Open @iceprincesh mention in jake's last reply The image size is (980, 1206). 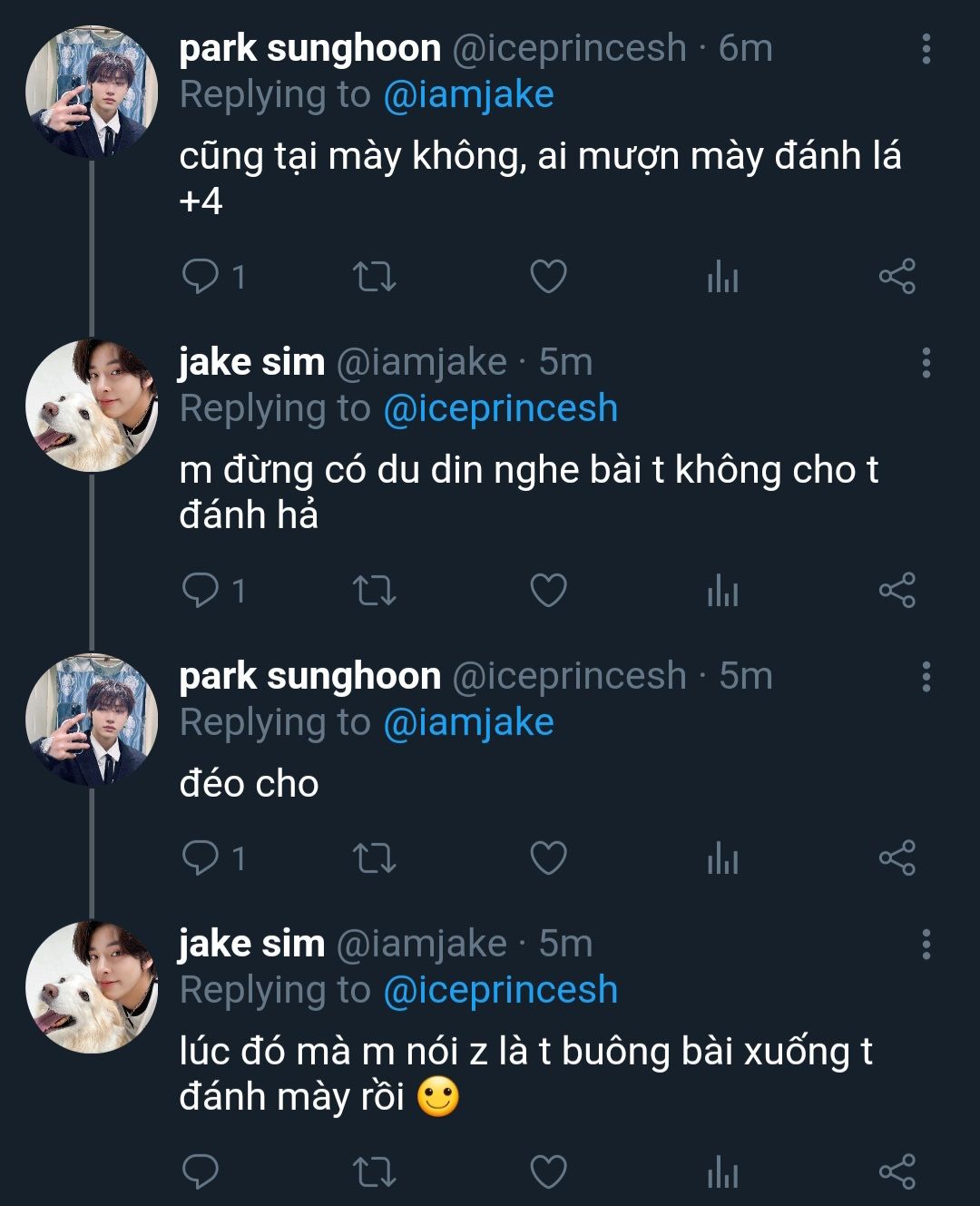(x=500, y=990)
